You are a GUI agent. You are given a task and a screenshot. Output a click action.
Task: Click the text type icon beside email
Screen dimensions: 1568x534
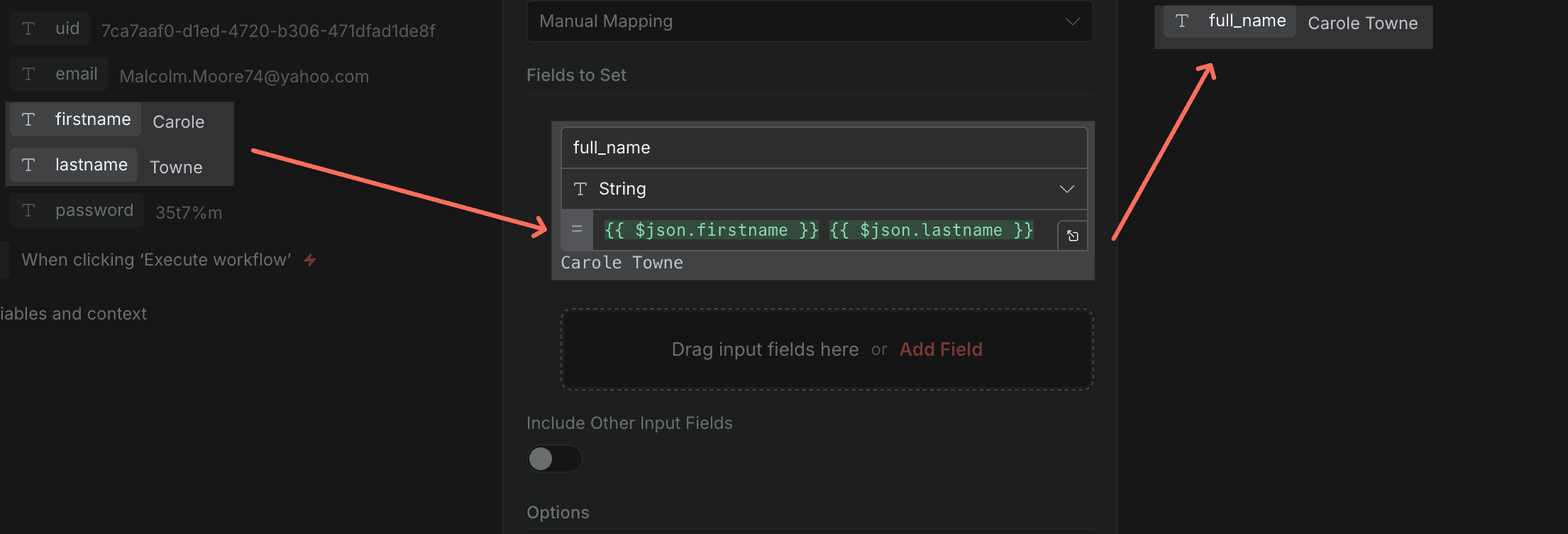pos(28,74)
